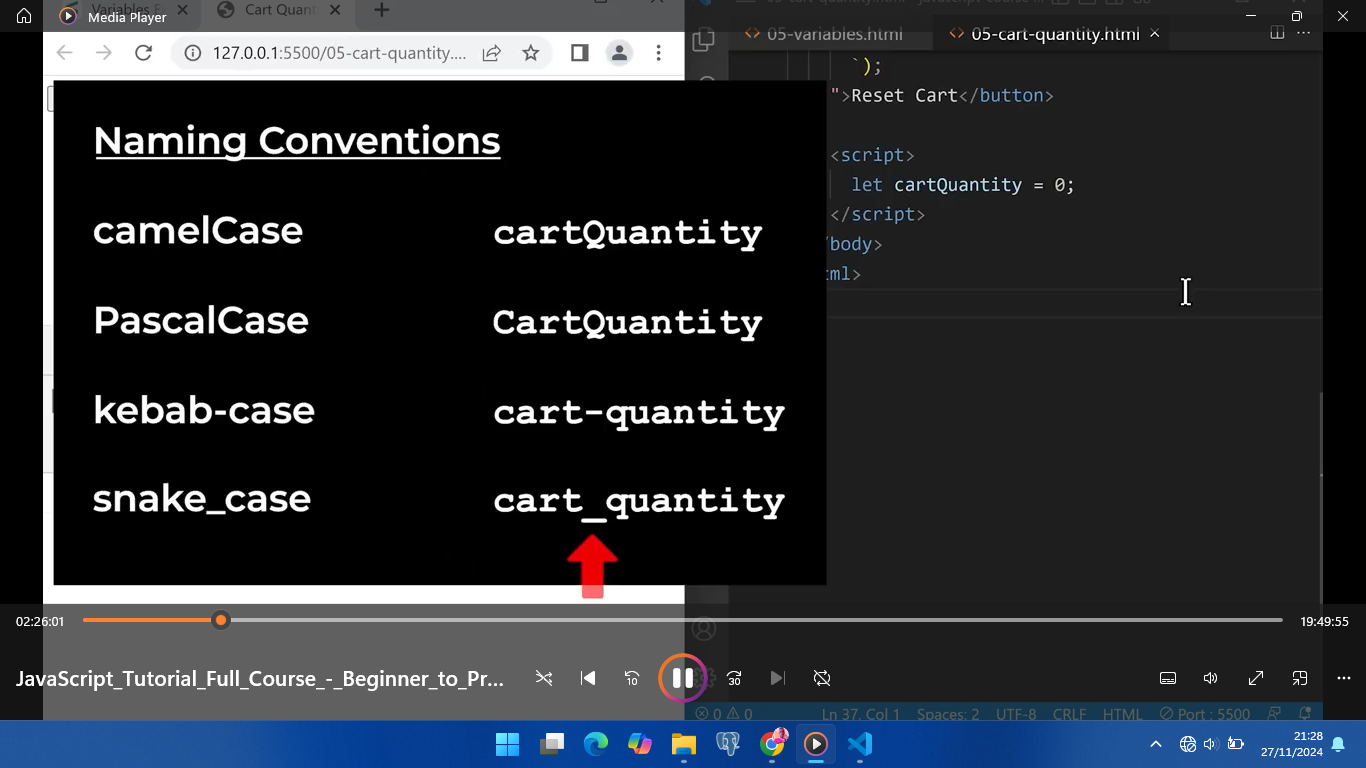Show hidden system tray icons

click(1156, 744)
